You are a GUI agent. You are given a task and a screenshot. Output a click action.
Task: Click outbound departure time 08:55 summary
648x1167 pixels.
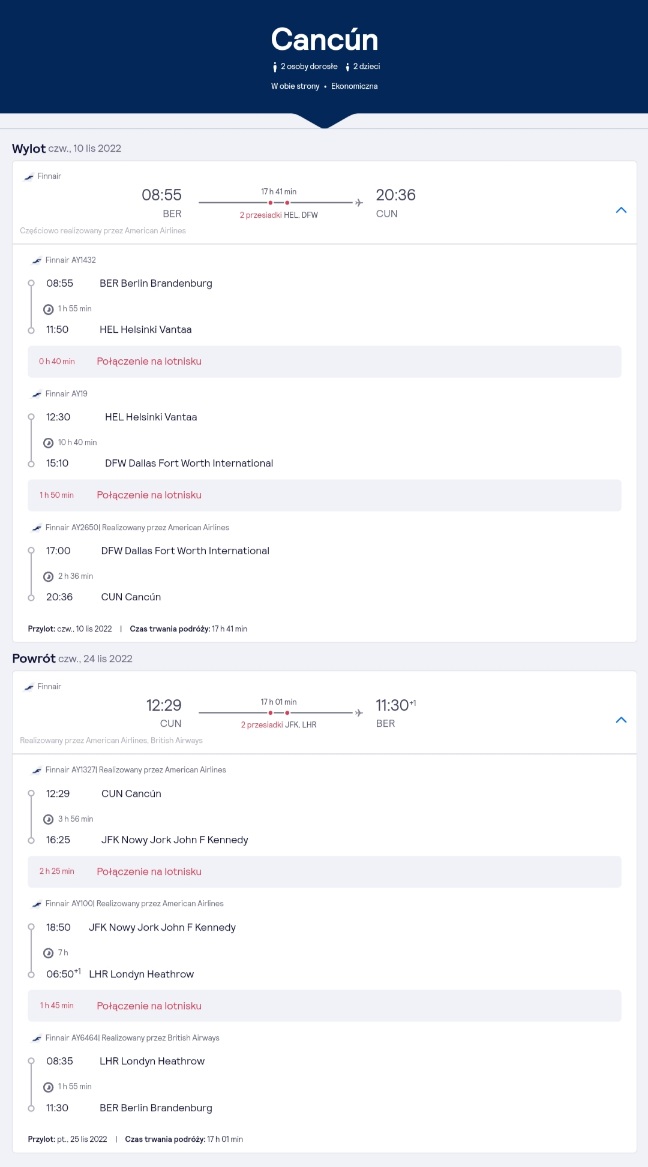pyautogui.click(x=161, y=195)
